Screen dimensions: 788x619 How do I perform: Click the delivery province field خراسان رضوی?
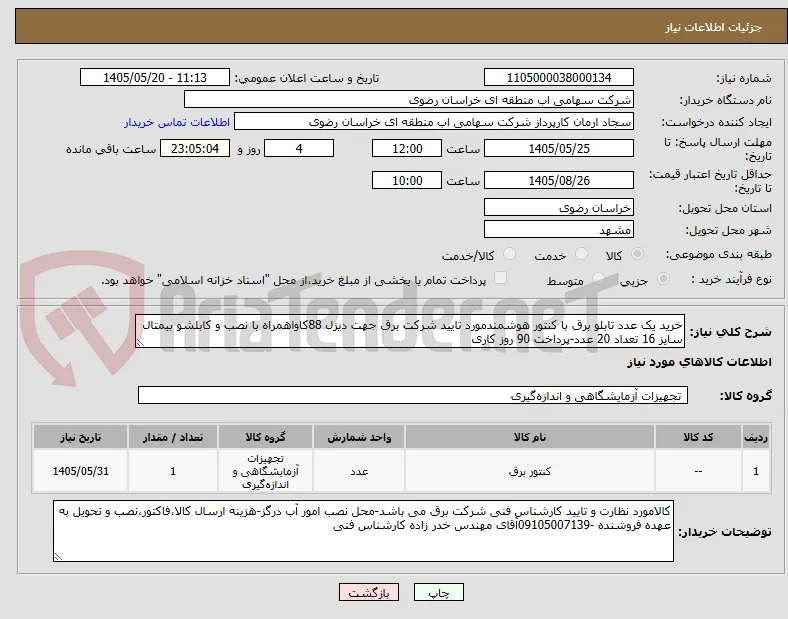click(x=558, y=208)
